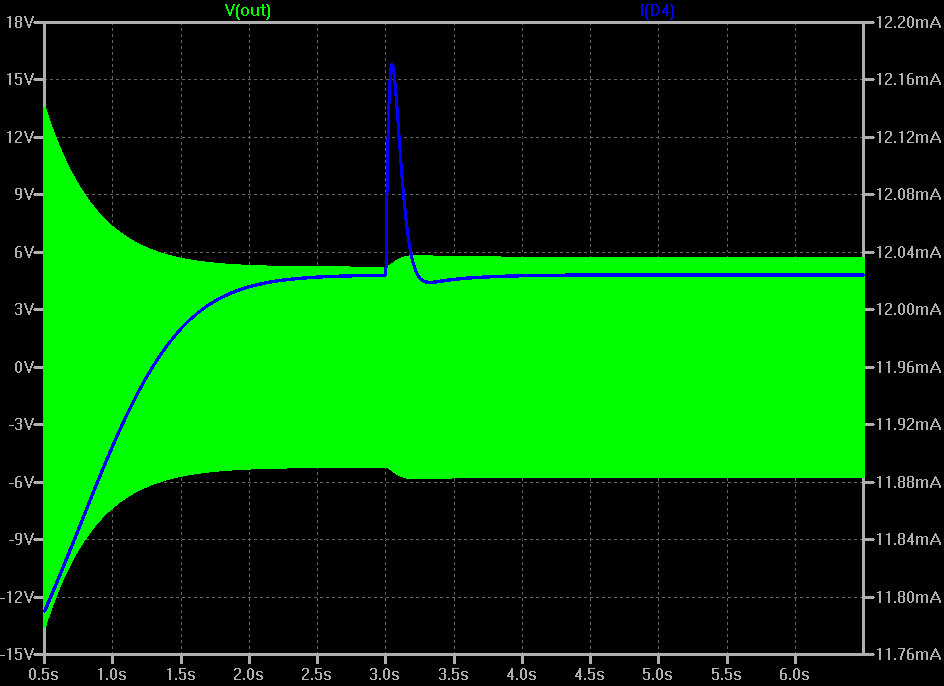
Task: Click the 11.80mA right axis label
Action: (x=908, y=597)
